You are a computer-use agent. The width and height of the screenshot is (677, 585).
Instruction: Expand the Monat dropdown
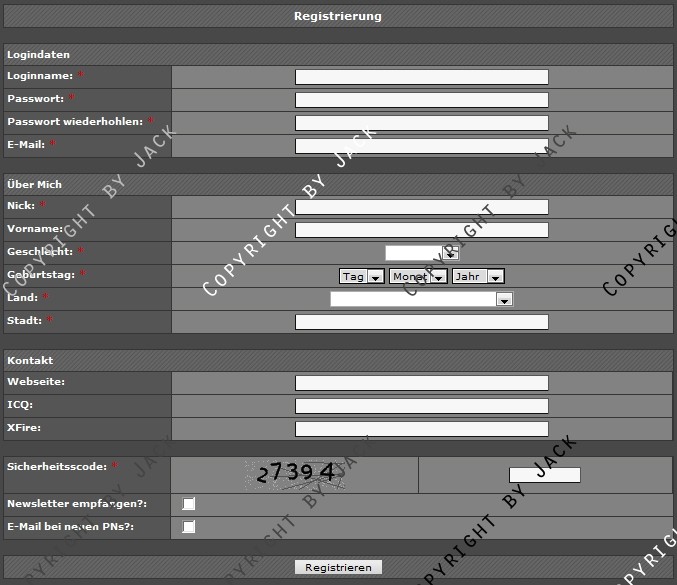pyautogui.click(x=418, y=276)
